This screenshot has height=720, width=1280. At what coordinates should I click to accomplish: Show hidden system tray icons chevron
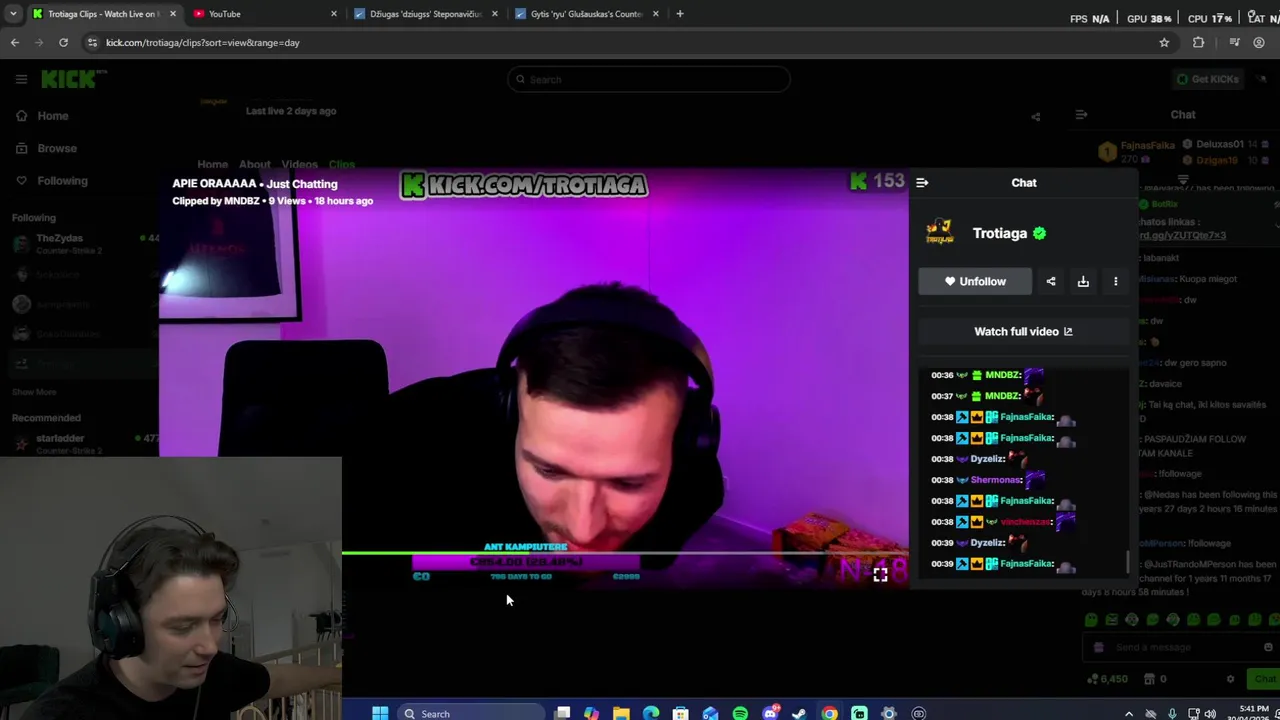tap(1129, 714)
